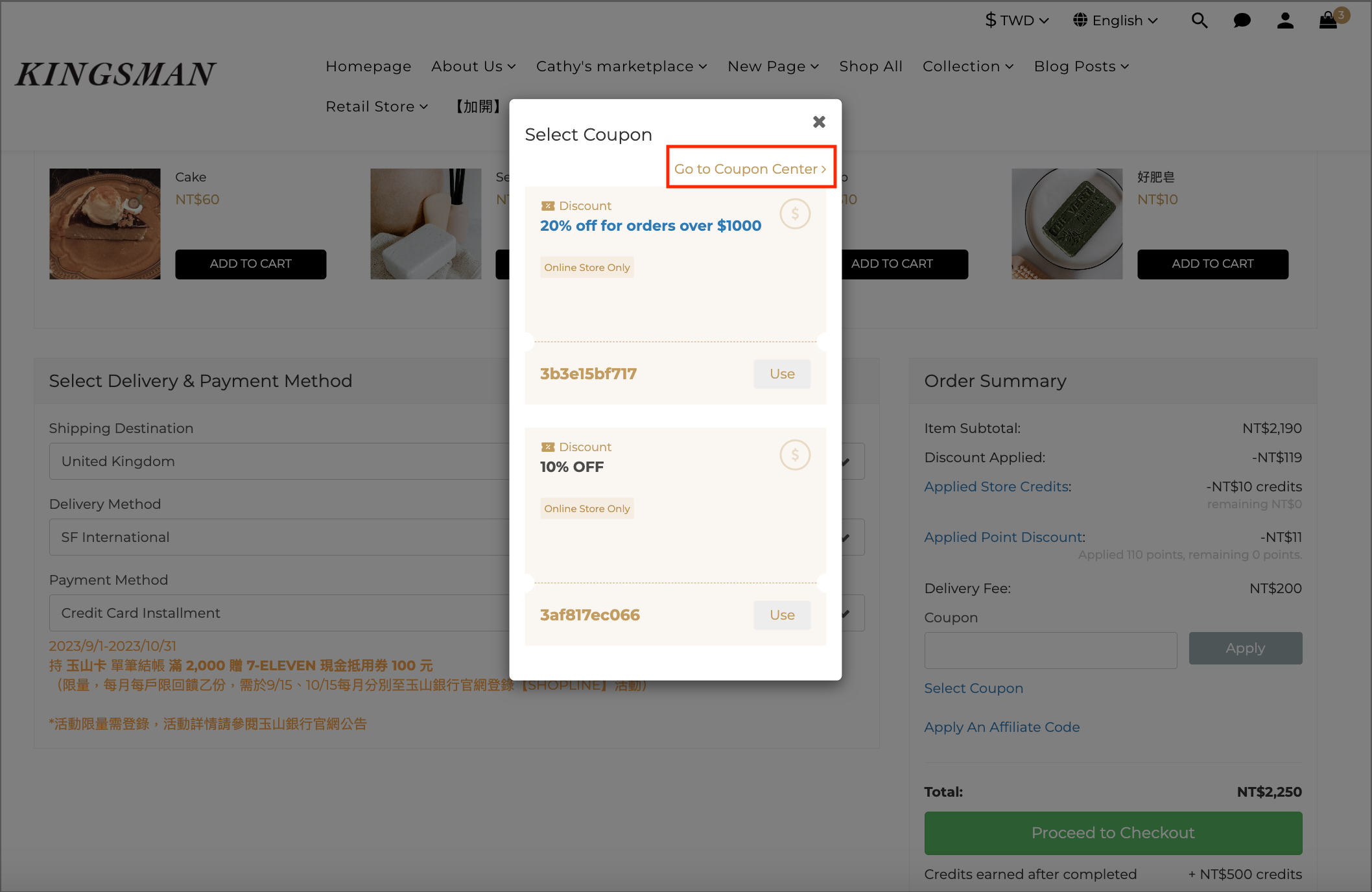Use coupon 3af817ec066
Screen dimensions: 1372x892
782,615
